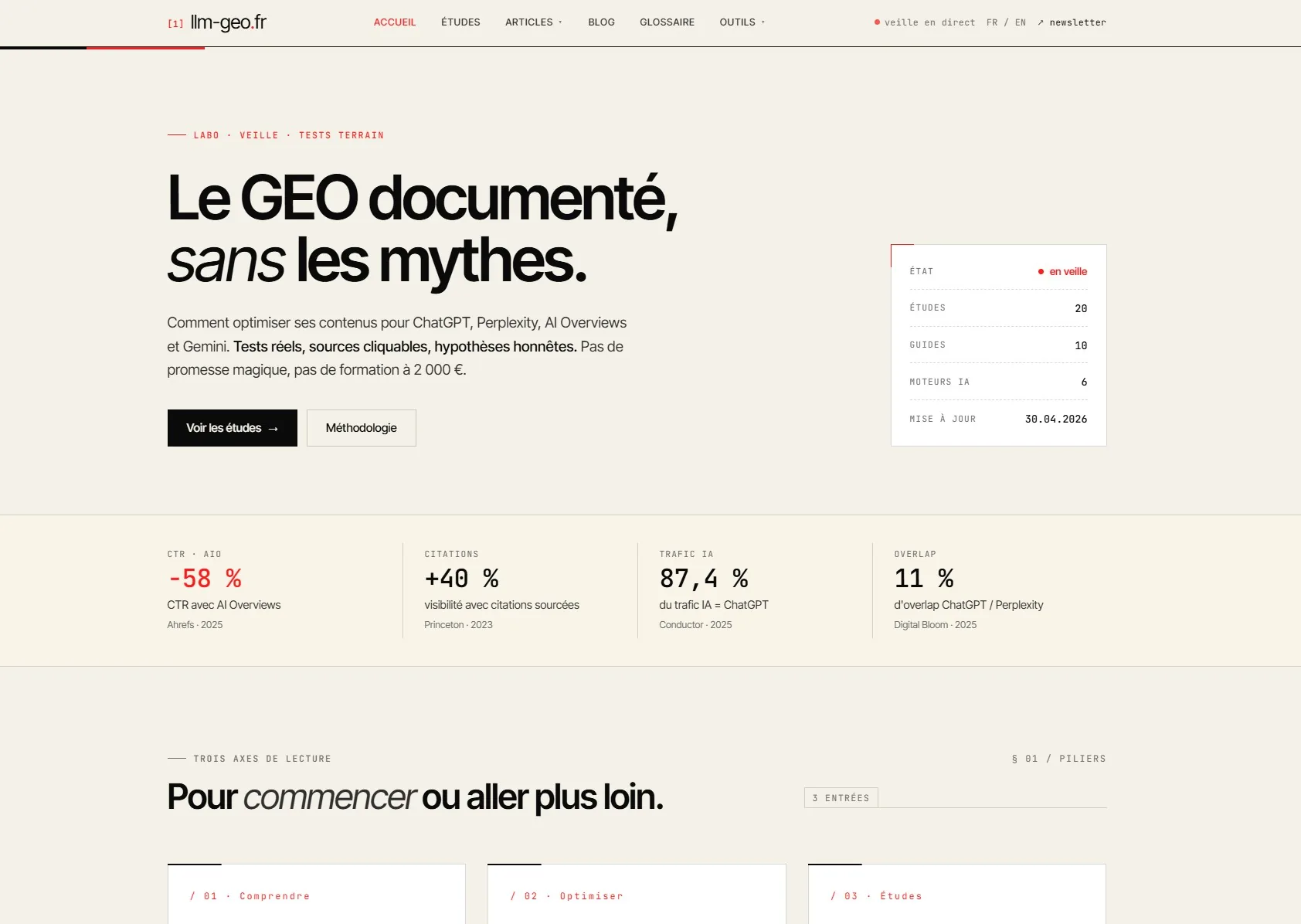Click the update date 30.04.2026
Screen dimensions: 1301x924
pyautogui.click(x=1056, y=419)
